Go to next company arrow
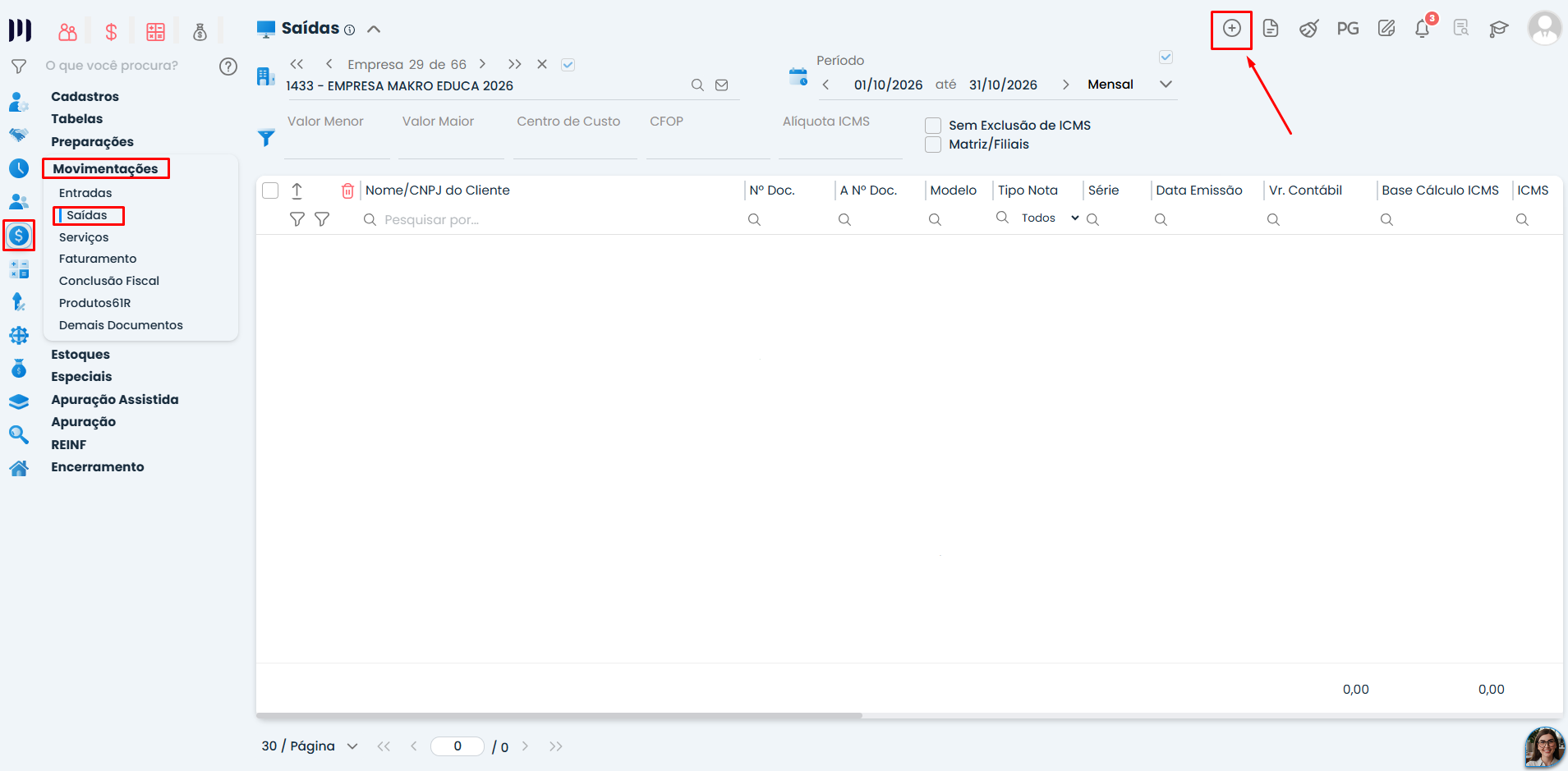Viewport: 1568px width, 771px height. pyautogui.click(x=483, y=64)
